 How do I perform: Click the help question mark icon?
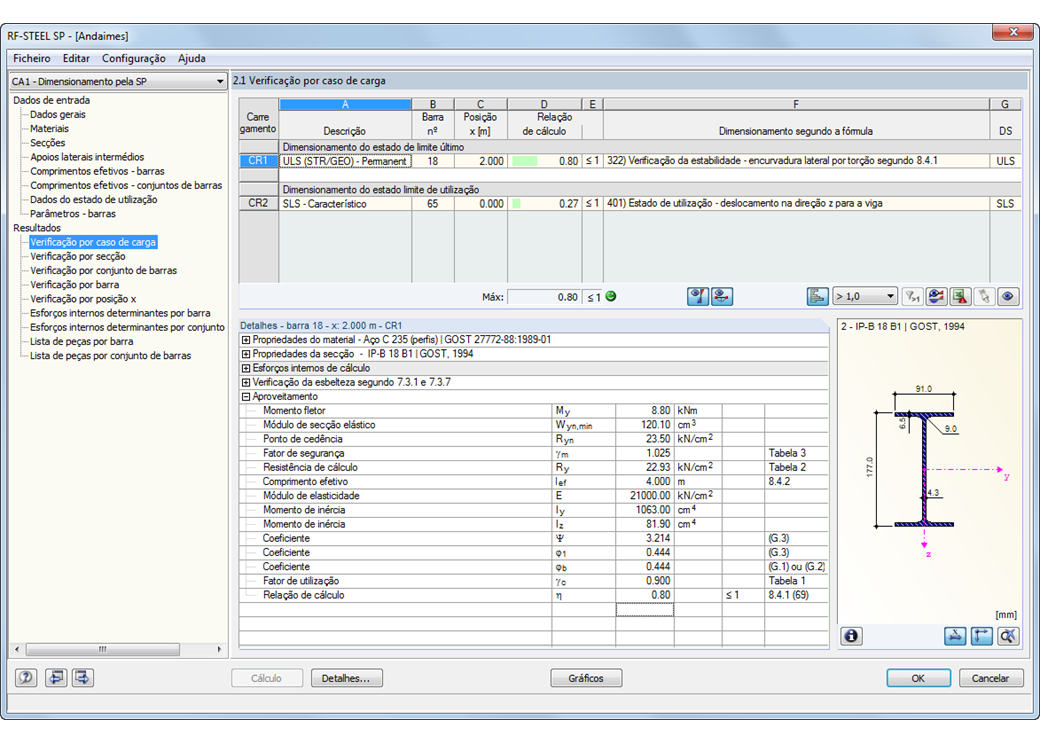pos(26,678)
